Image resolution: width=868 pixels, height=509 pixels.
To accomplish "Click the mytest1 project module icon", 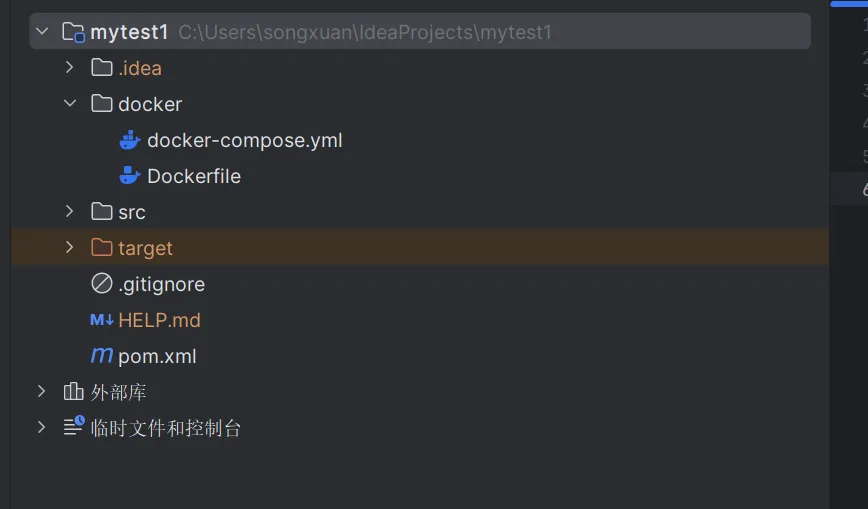I will click(x=74, y=32).
